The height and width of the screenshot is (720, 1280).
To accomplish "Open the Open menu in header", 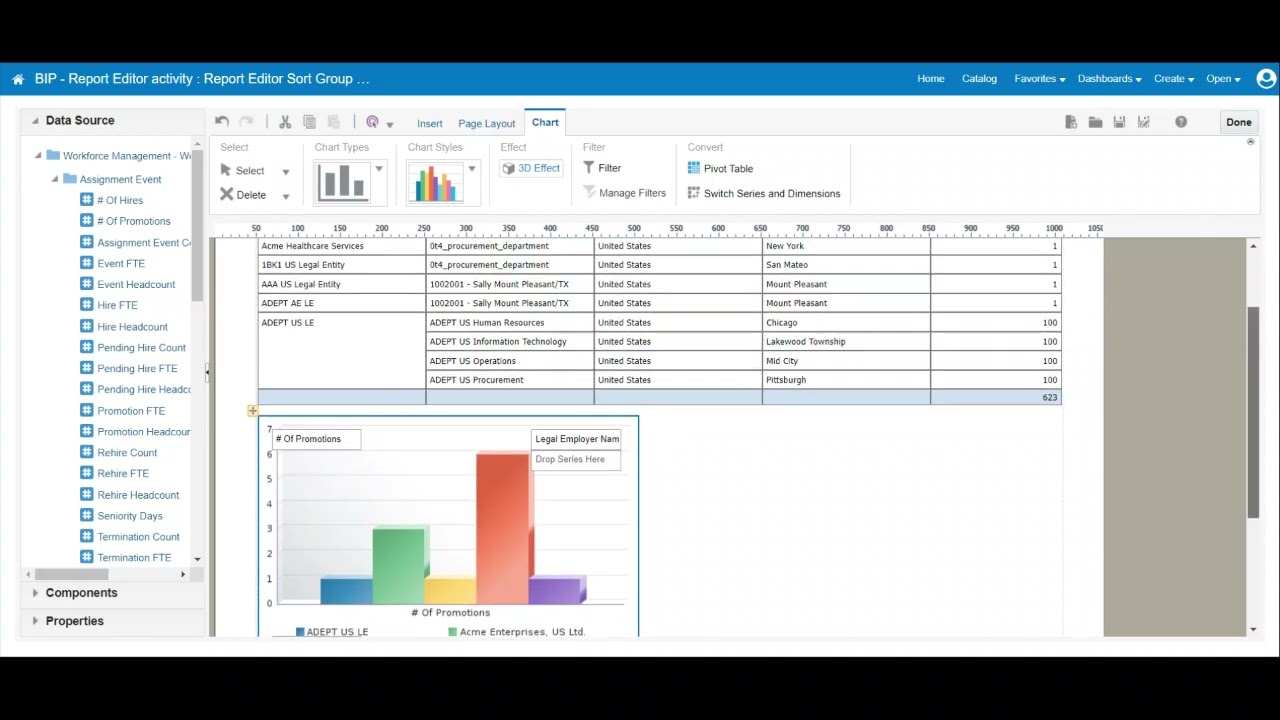I will tap(1223, 78).
